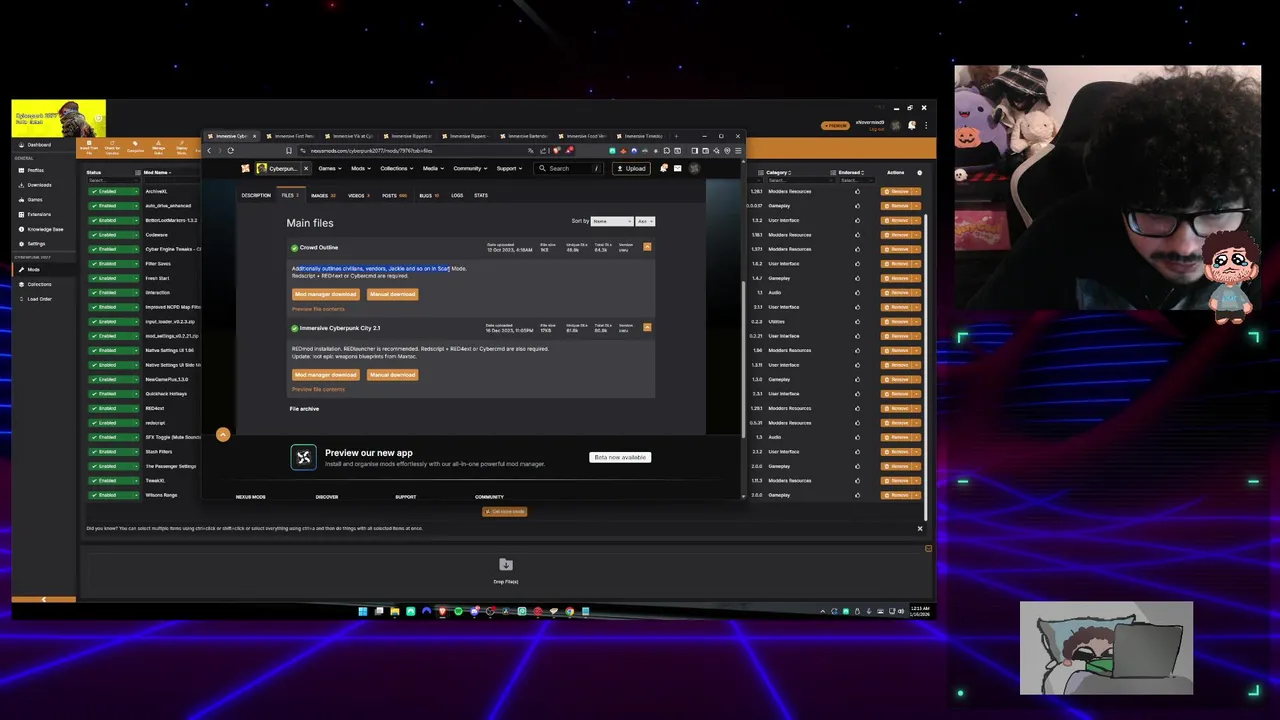The height and width of the screenshot is (720, 1280).
Task: Switch to the BUGS tab
Action: coord(427,195)
